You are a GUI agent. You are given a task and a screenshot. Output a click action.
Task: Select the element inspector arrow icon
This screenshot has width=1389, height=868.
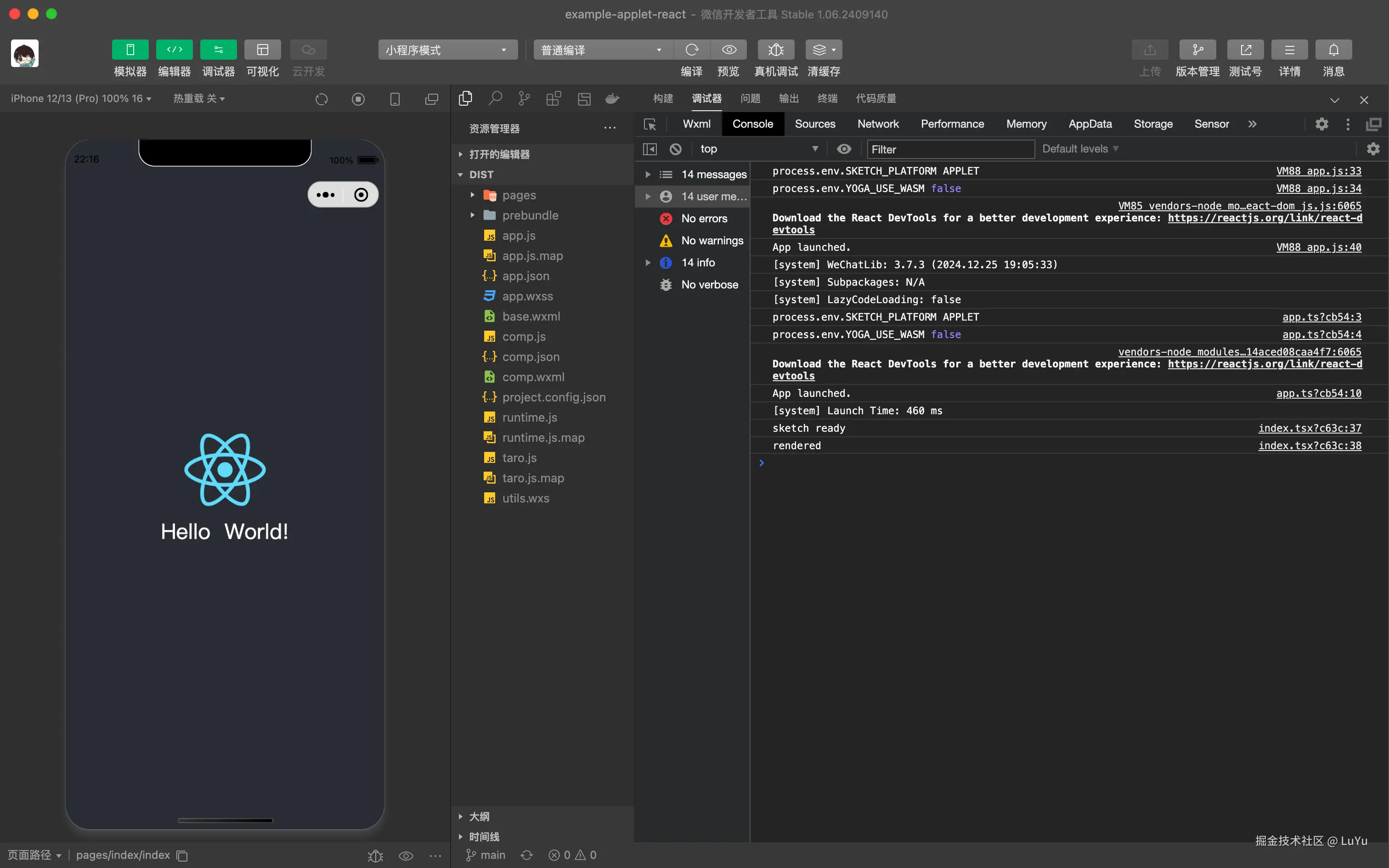click(x=650, y=124)
